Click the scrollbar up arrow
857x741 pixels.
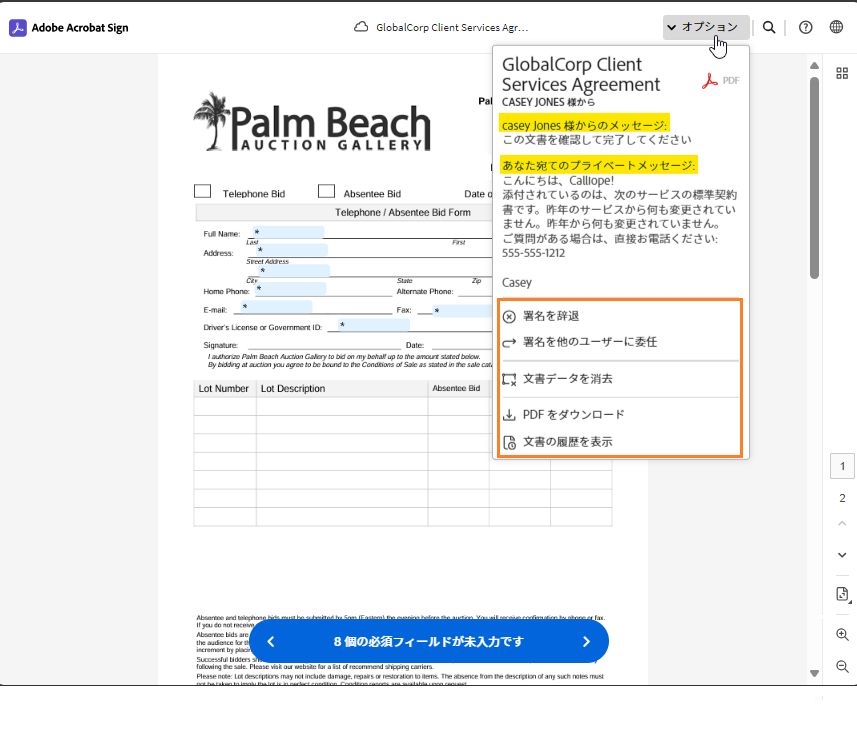(x=814, y=66)
